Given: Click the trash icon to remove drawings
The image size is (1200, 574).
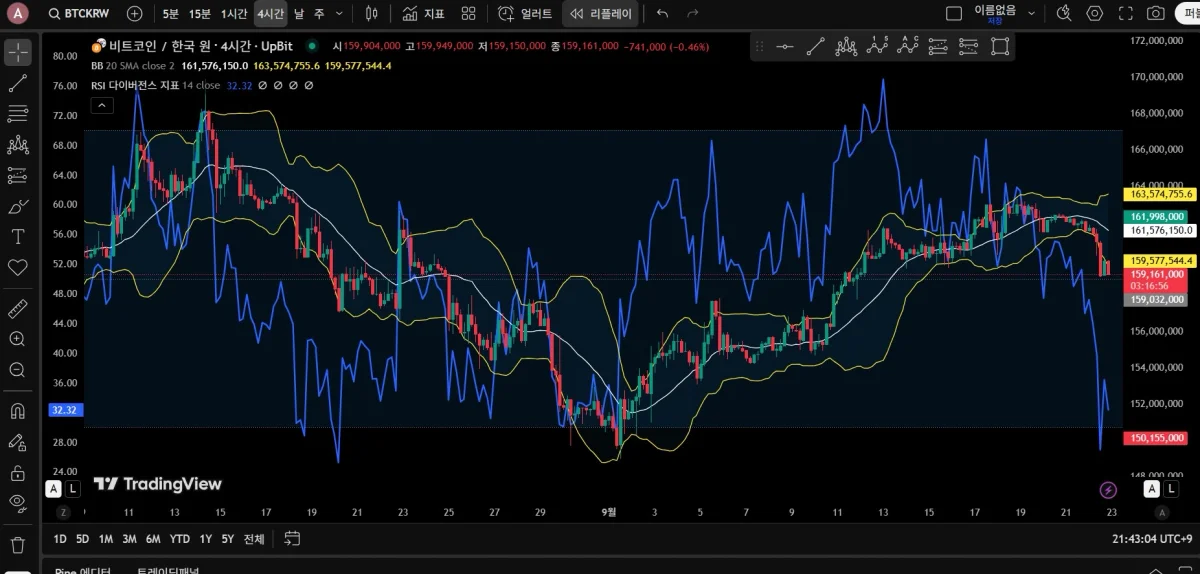Looking at the screenshot, I should tap(17, 545).
